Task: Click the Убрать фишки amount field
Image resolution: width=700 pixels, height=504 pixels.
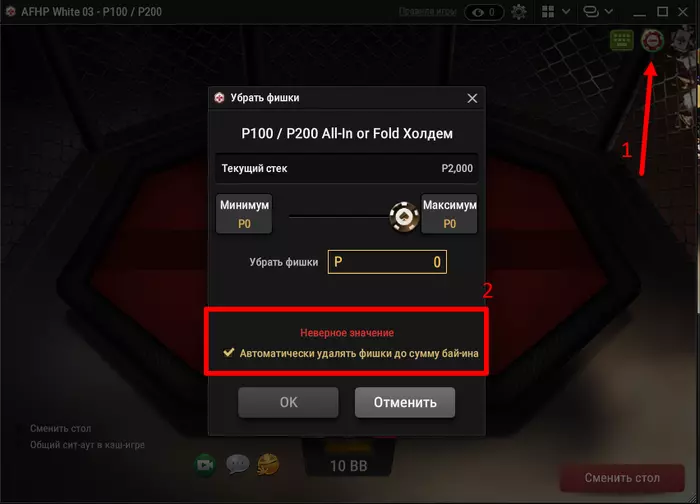Action: tap(387, 262)
